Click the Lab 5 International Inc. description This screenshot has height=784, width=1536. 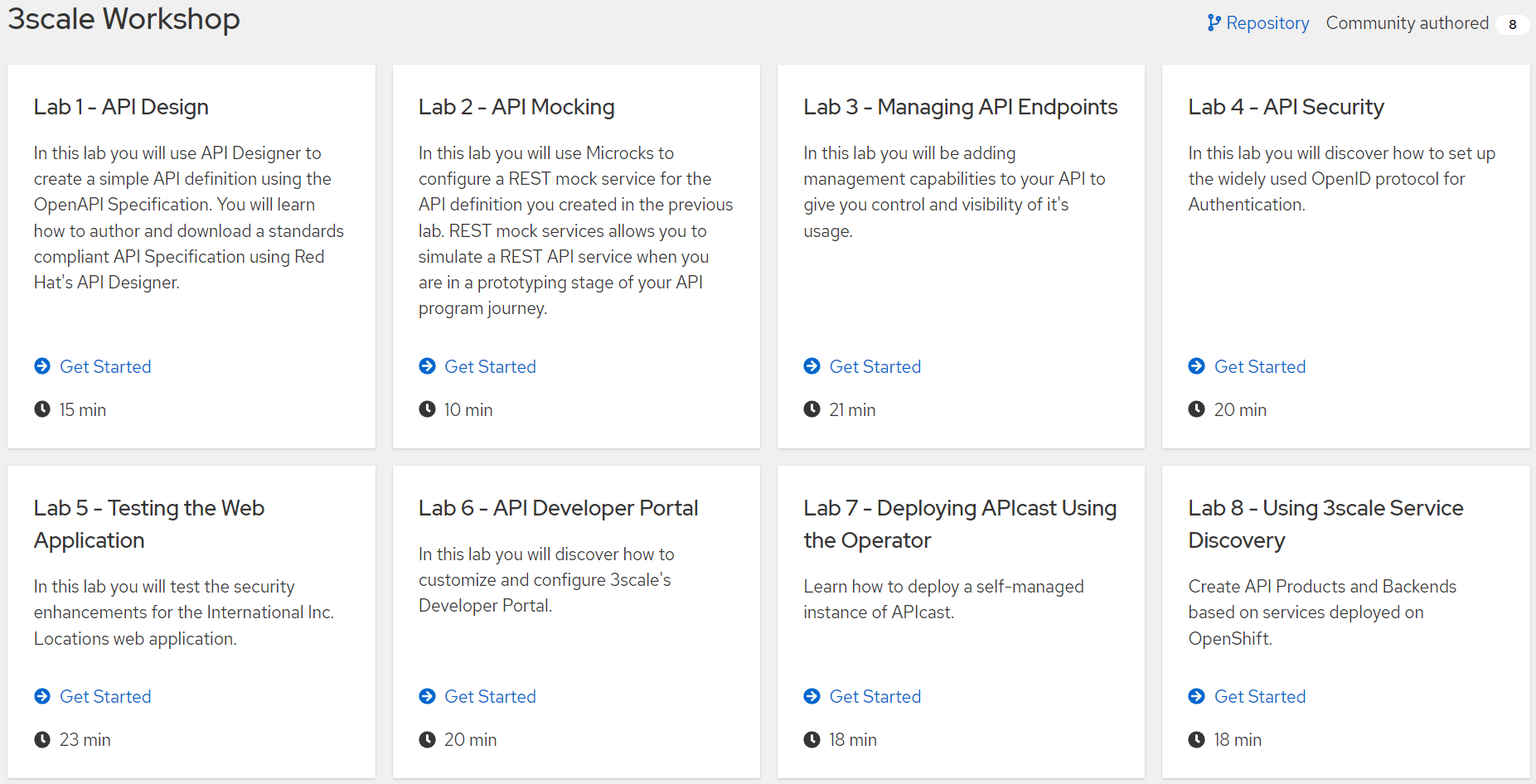(184, 612)
